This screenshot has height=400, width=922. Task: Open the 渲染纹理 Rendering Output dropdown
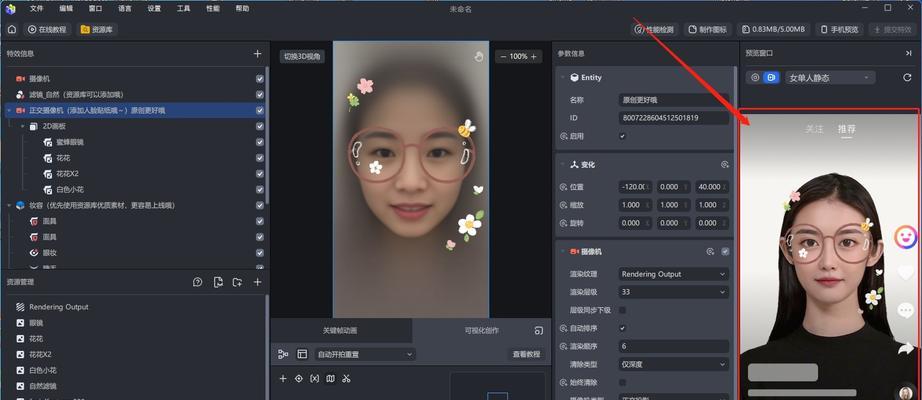(x=673, y=274)
